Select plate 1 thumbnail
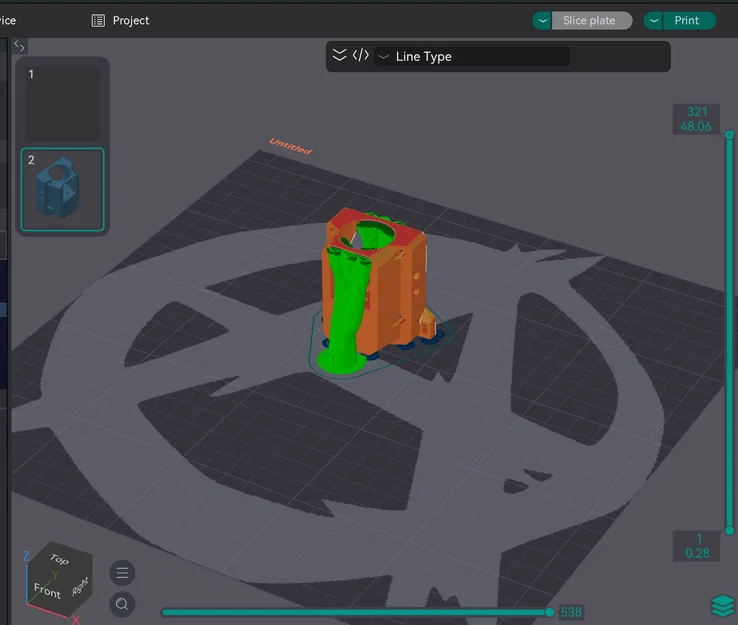 point(63,102)
